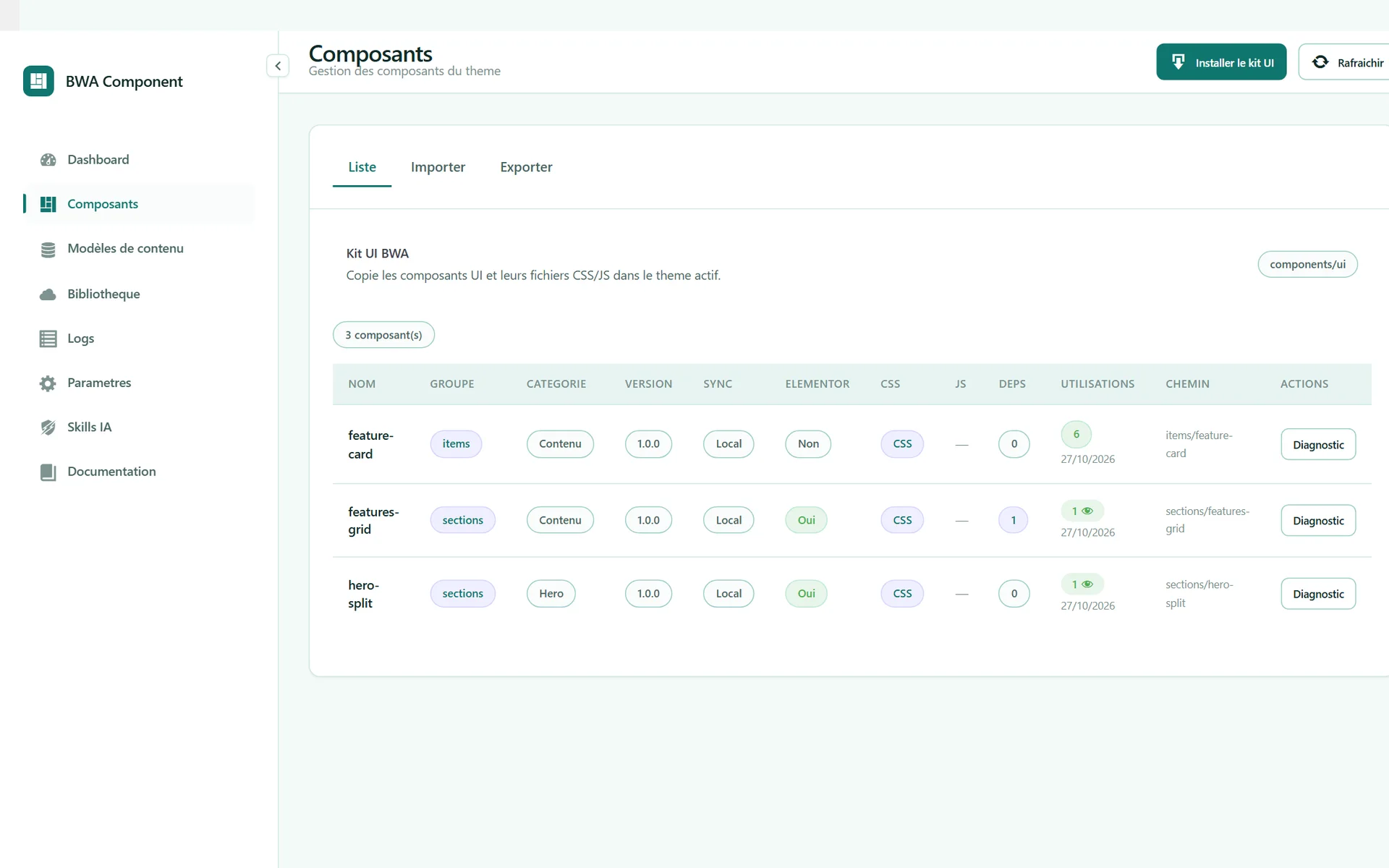Open the Documentation menu item
This screenshot has width=1389, height=868.
coord(139,472)
